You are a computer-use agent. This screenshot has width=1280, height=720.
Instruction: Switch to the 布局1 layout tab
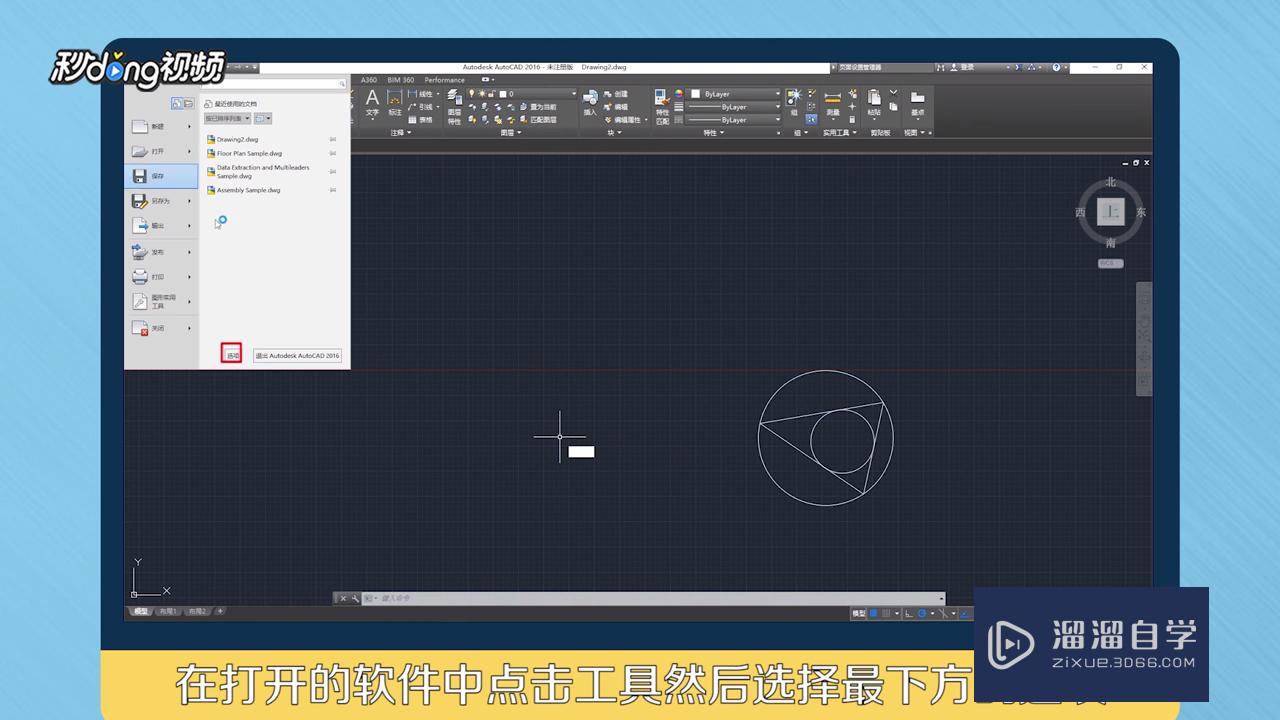168,611
